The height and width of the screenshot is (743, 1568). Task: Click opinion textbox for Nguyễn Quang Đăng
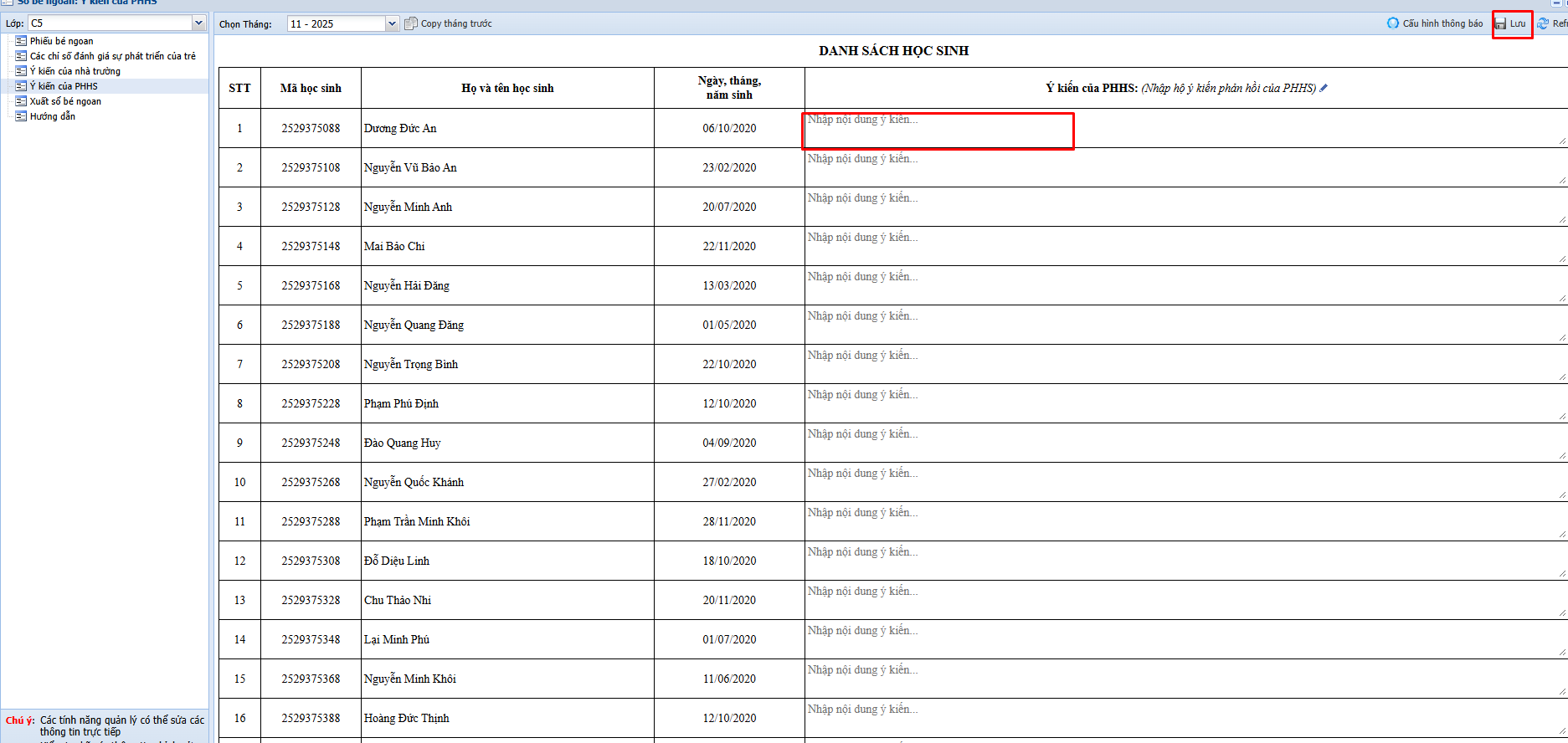coord(1186,325)
